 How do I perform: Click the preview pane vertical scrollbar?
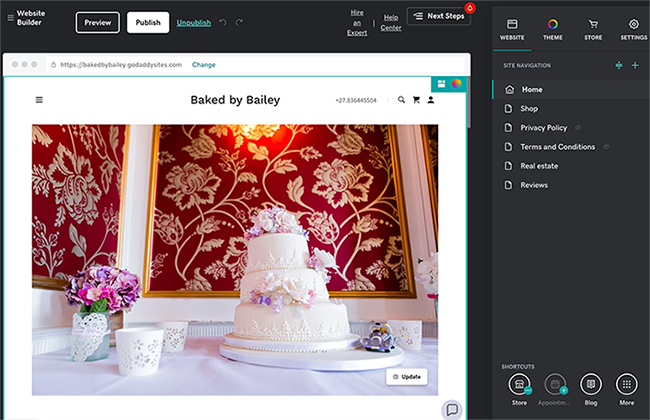(x=469, y=102)
